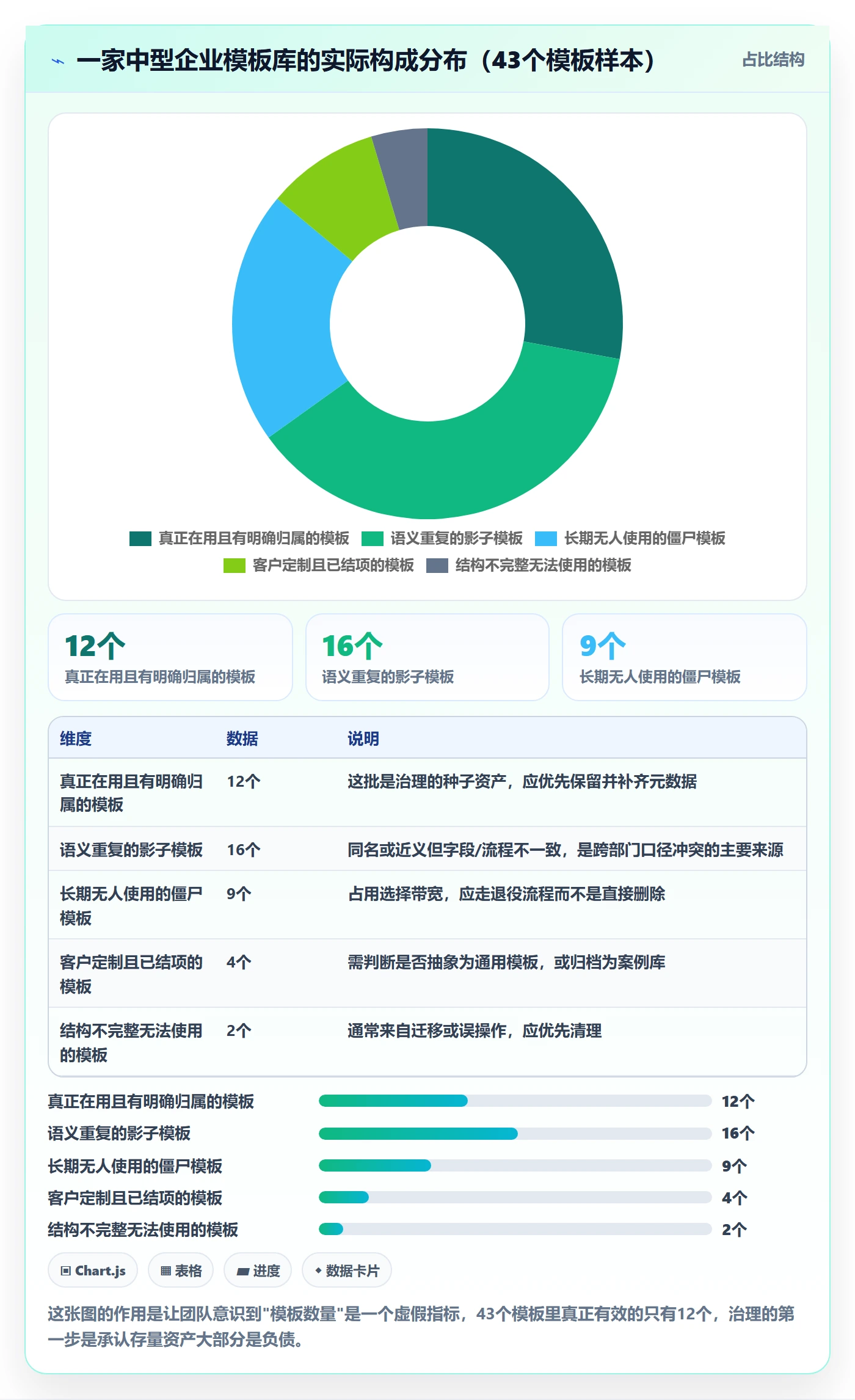Image resolution: width=855 pixels, height=1400 pixels.
Task: Select the 数据卡片 tag chip
Action: (x=347, y=1271)
